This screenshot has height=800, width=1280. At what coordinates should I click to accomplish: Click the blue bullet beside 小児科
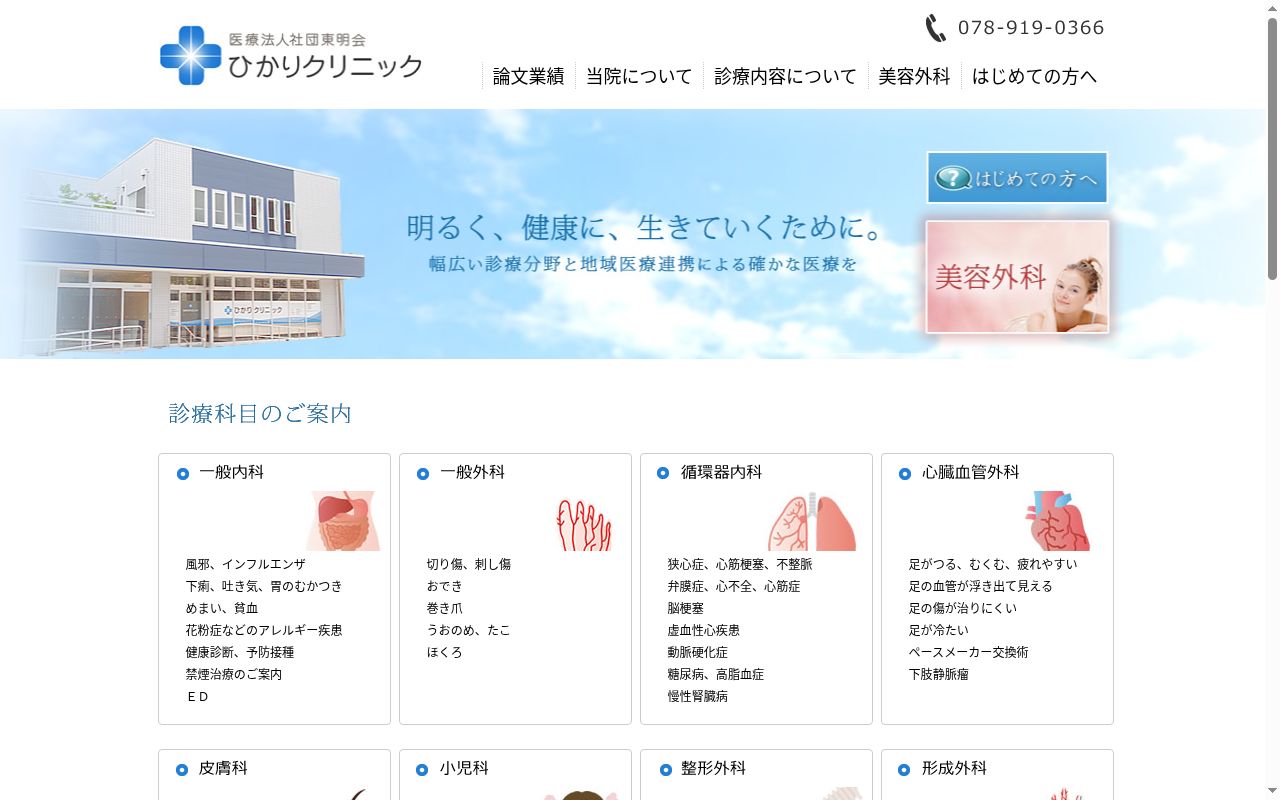(423, 770)
